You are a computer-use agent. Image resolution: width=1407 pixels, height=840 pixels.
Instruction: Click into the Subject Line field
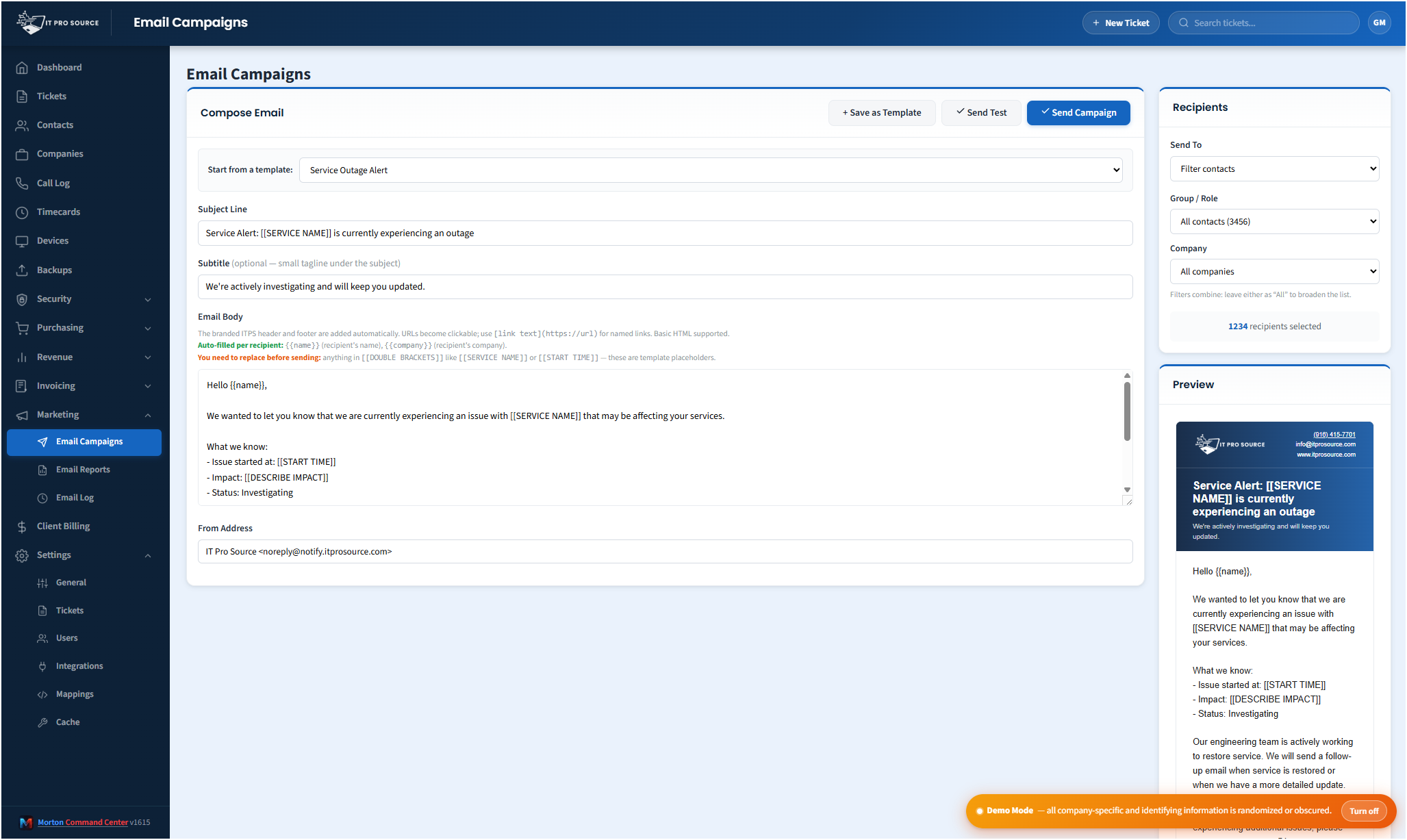click(665, 233)
